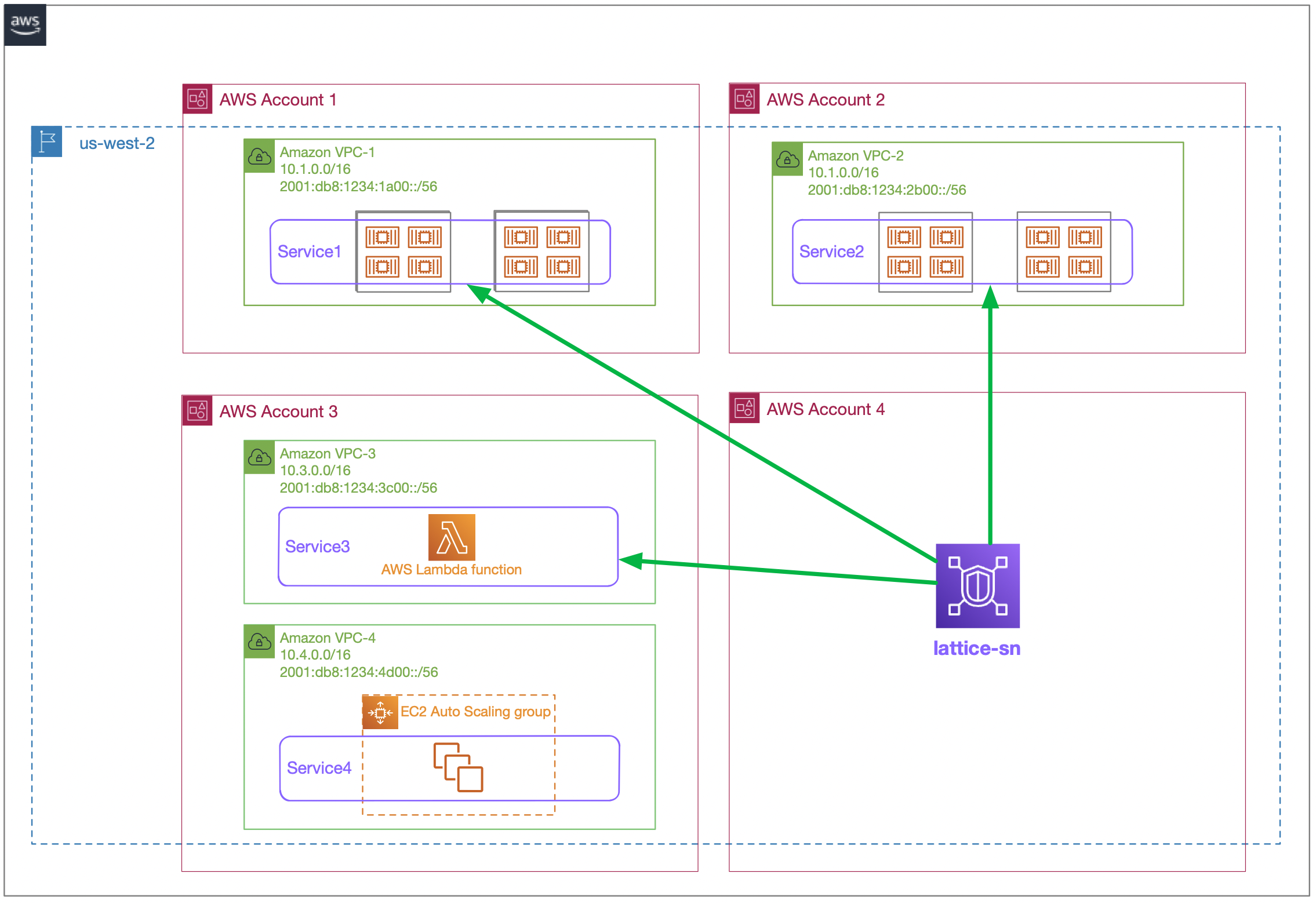1316x903 pixels.
Task: Click the Service1 label text
Action: point(310,251)
